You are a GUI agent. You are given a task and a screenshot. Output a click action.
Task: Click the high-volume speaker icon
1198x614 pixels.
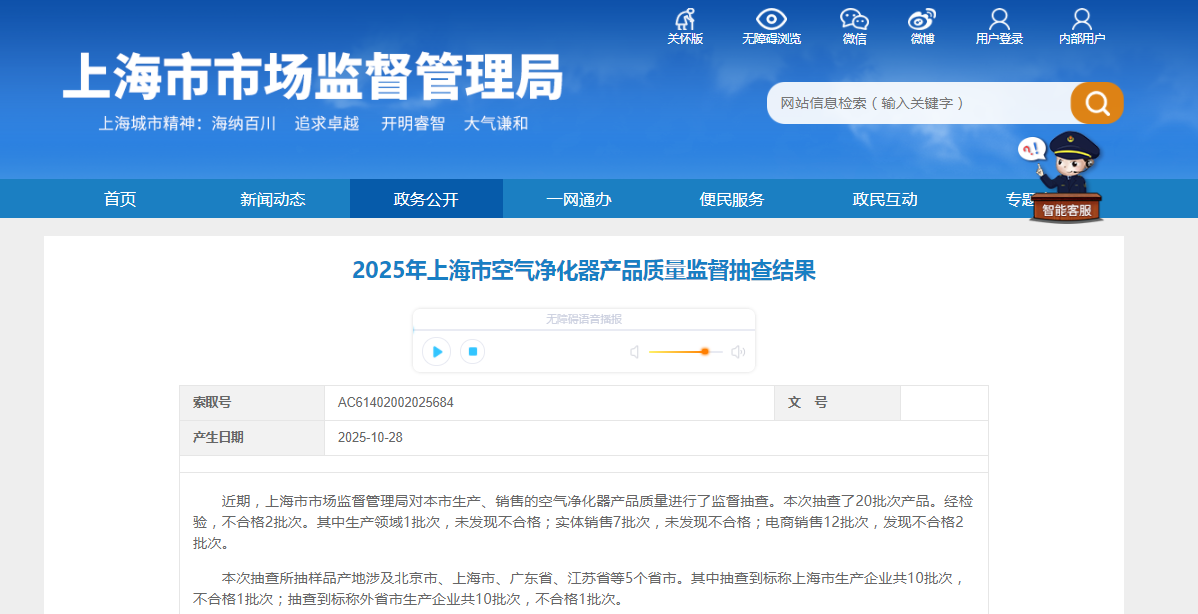(x=738, y=352)
